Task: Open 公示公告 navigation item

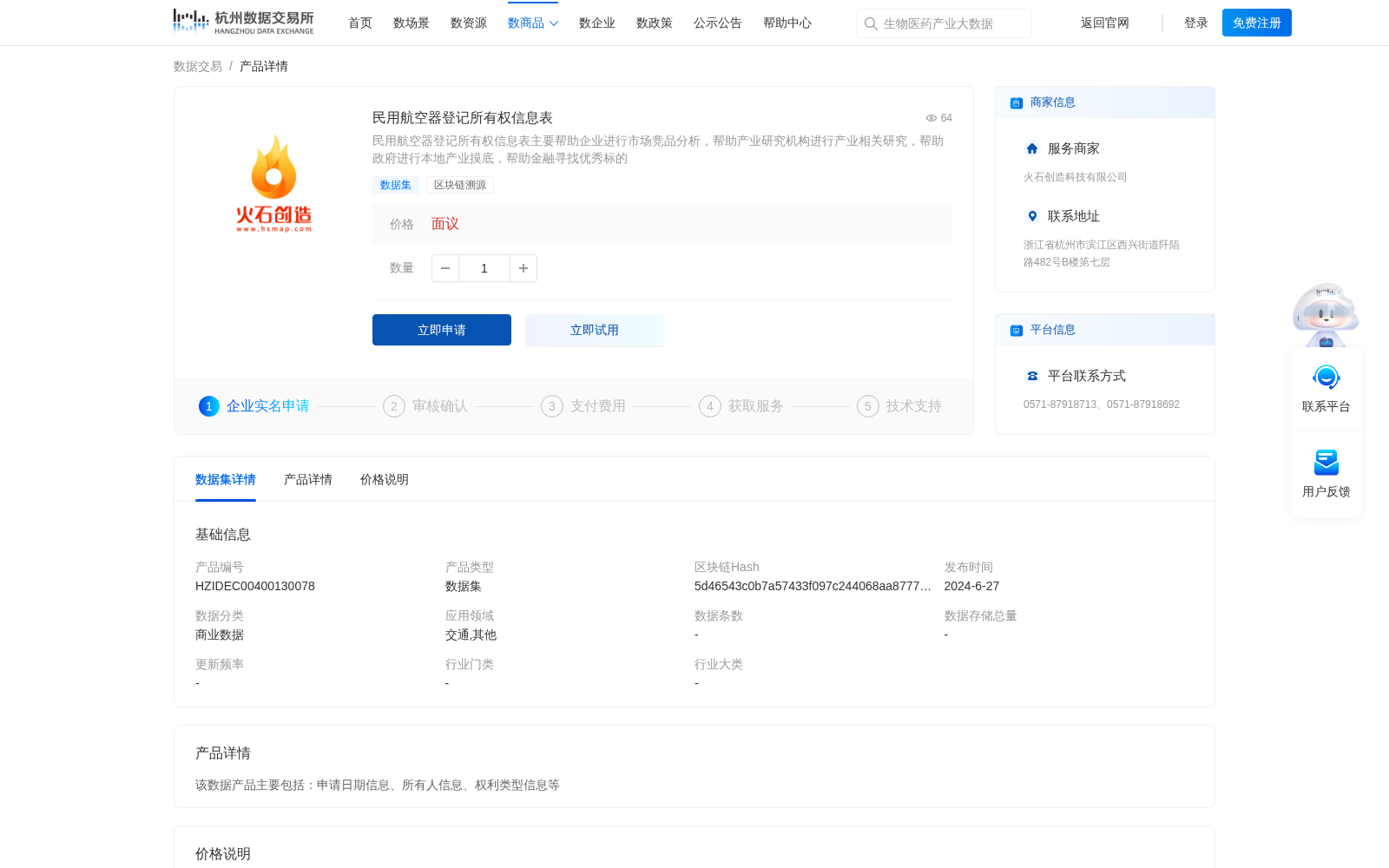Action: 718,23
